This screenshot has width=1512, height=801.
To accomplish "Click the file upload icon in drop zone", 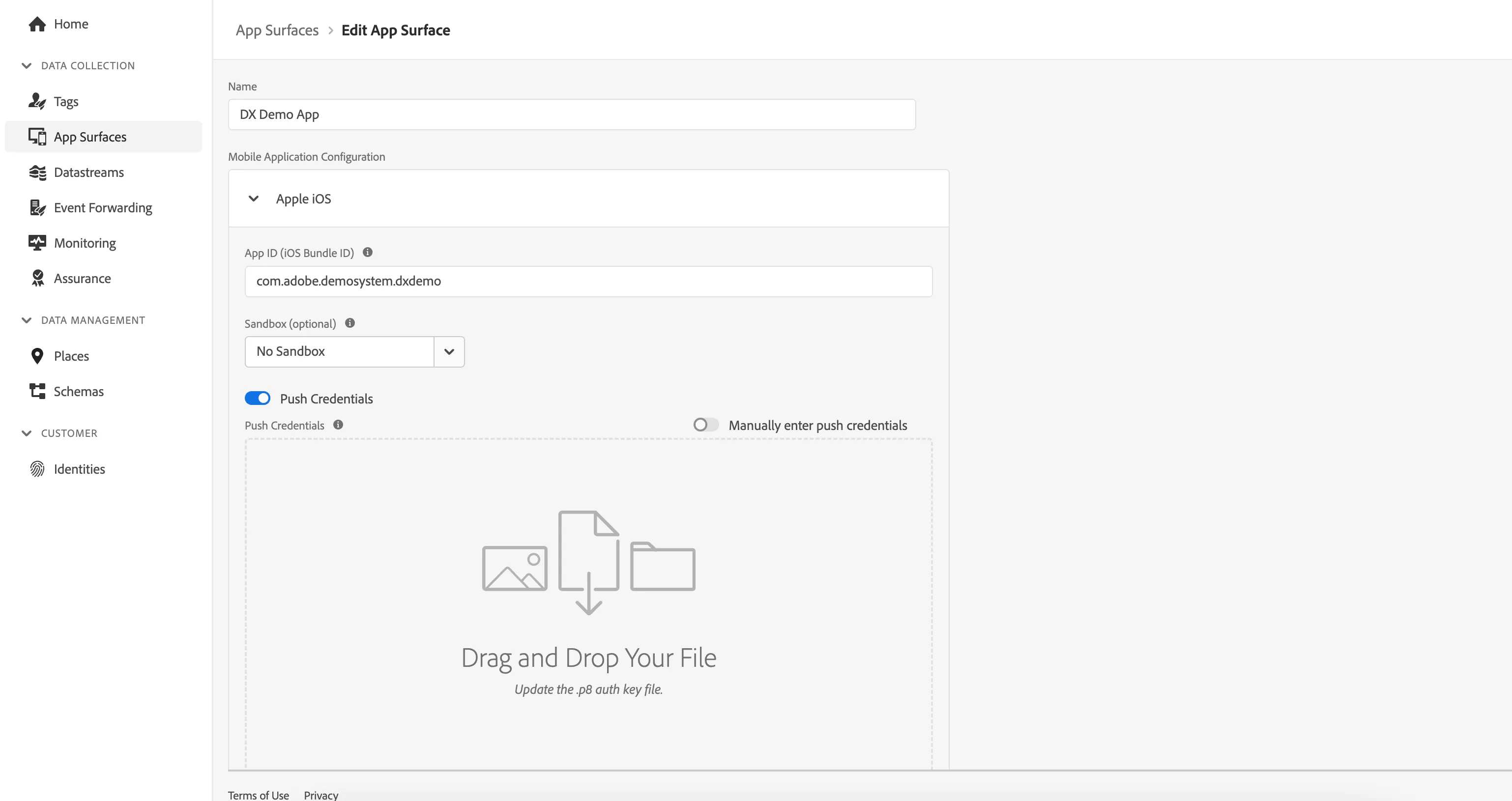I will (x=589, y=562).
